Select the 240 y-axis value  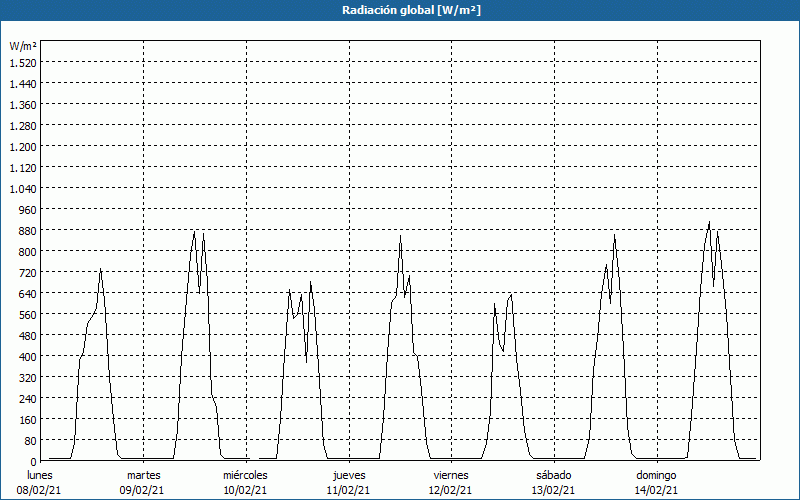28,398
